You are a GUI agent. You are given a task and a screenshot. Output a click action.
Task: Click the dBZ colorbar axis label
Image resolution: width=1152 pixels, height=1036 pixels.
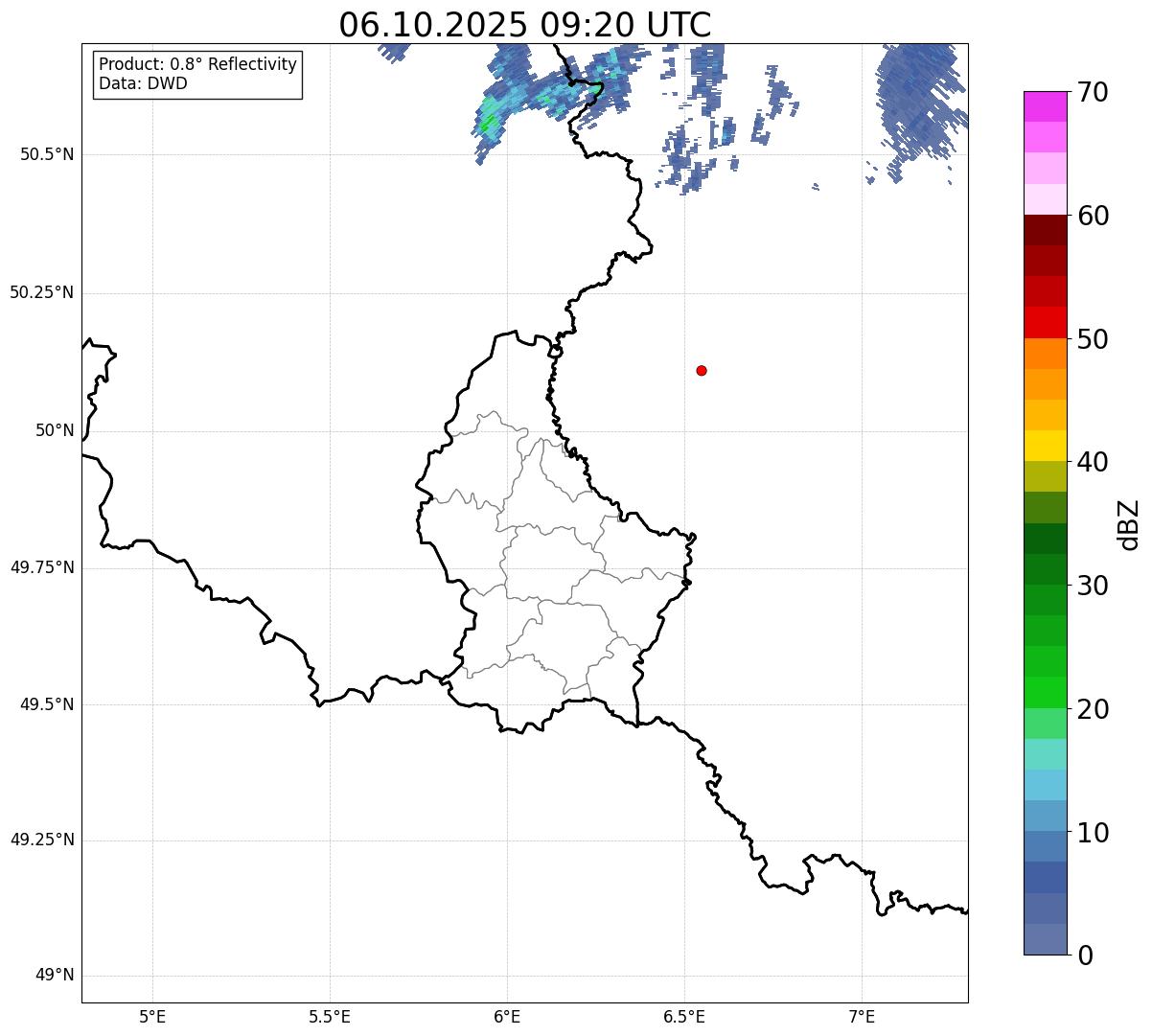pos(1128,524)
